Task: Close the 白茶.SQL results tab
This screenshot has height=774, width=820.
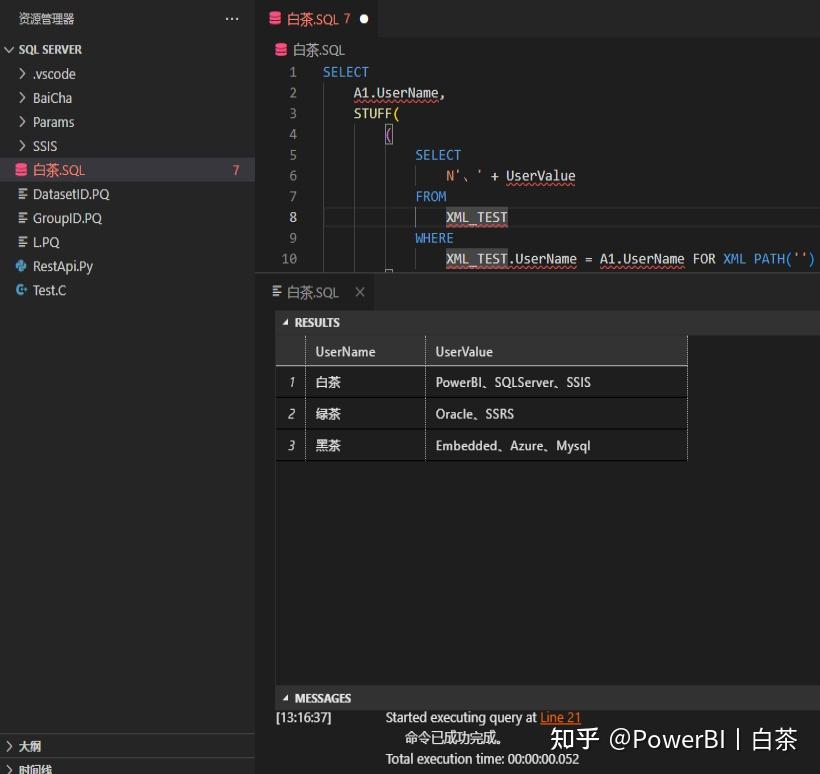Action: 360,291
